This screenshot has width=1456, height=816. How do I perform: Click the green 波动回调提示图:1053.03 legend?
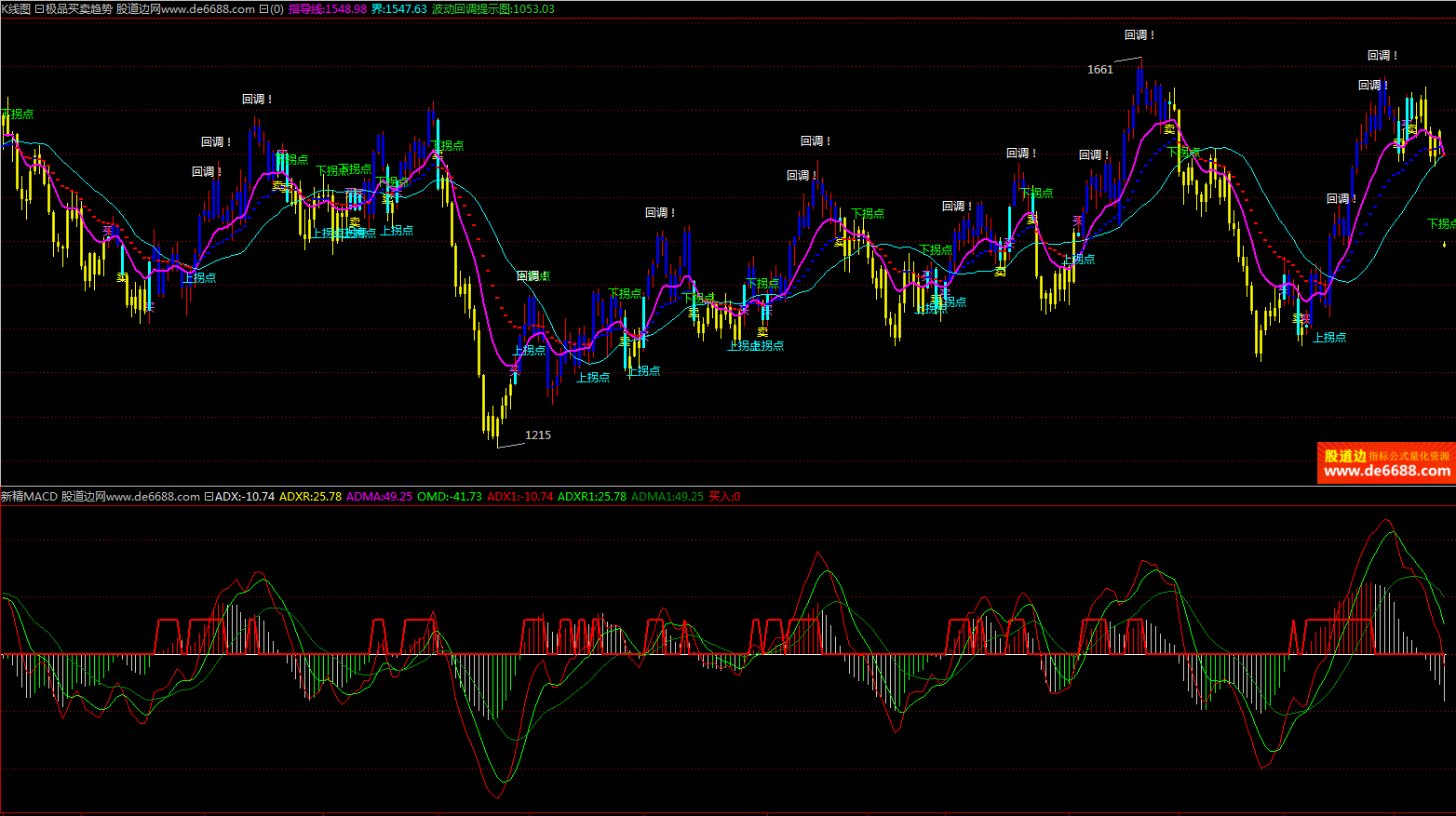coord(493,8)
